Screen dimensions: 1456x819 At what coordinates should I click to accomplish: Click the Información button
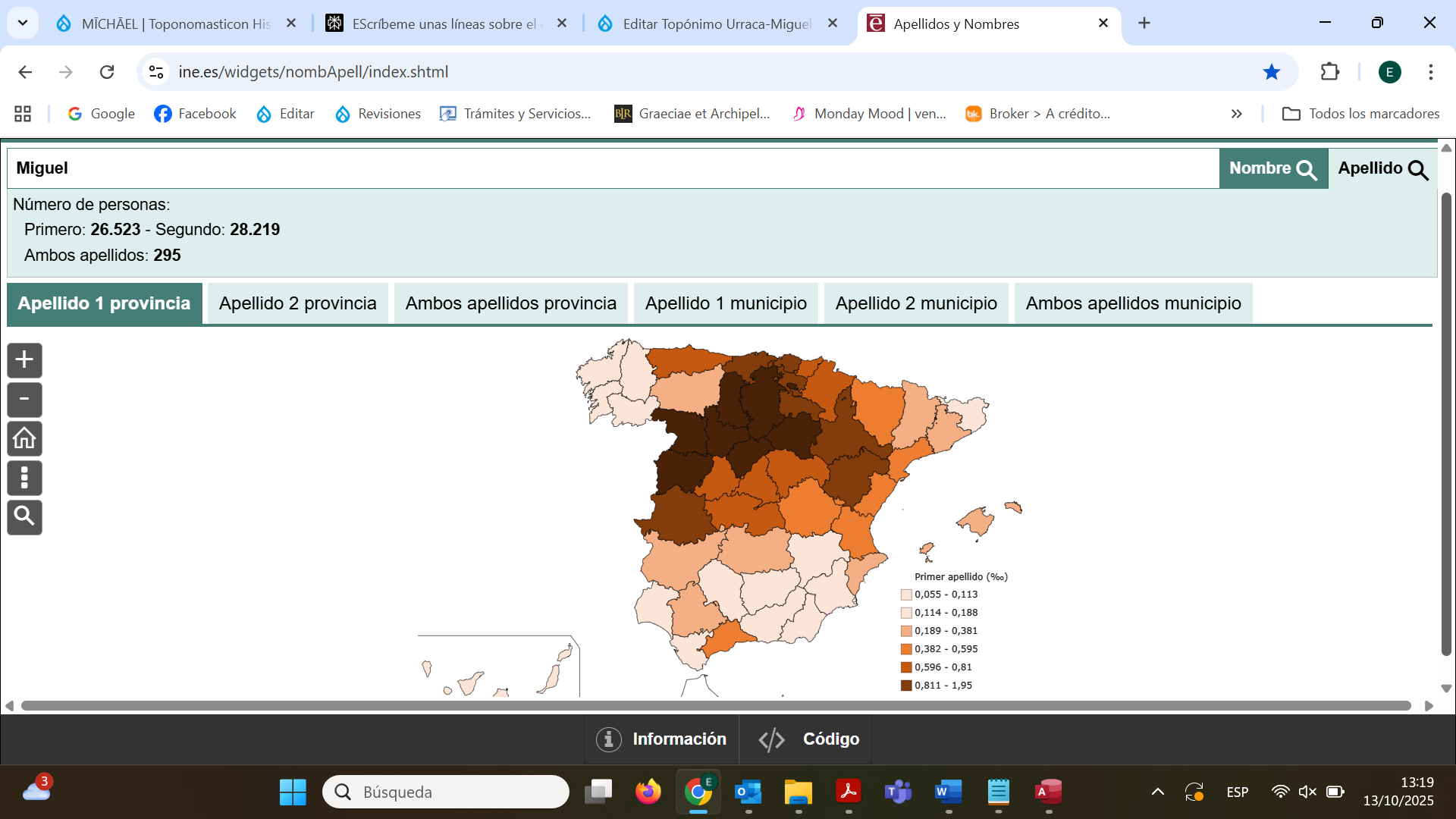[x=661, y=739]
